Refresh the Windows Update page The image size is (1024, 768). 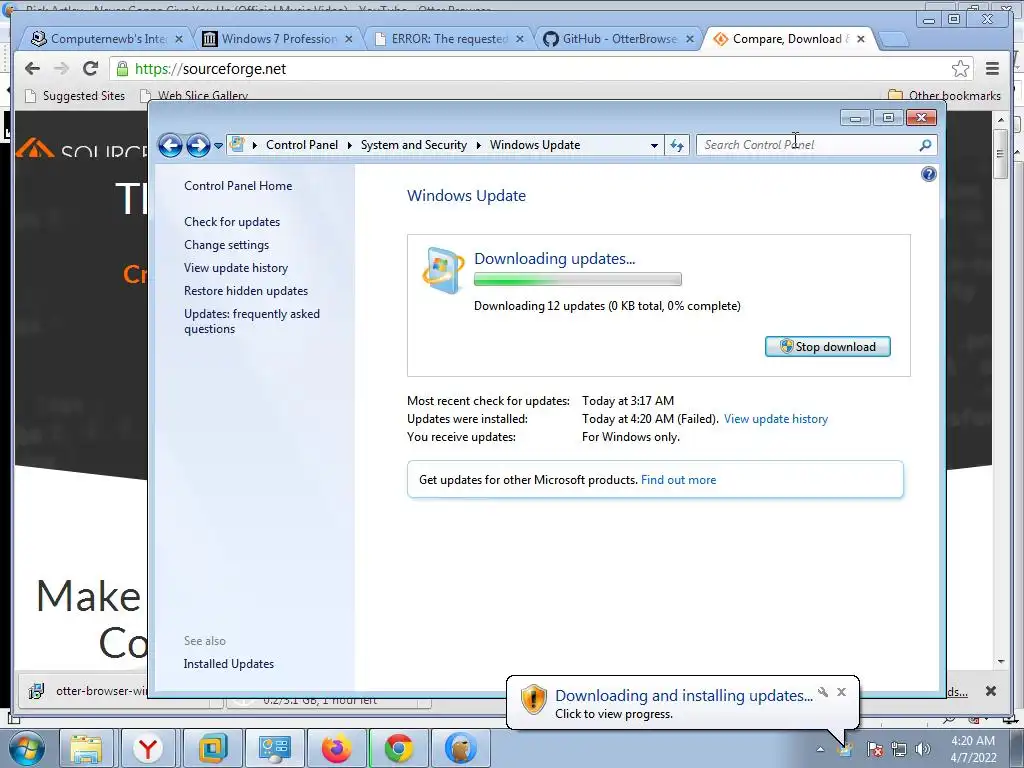pos(677,146)
